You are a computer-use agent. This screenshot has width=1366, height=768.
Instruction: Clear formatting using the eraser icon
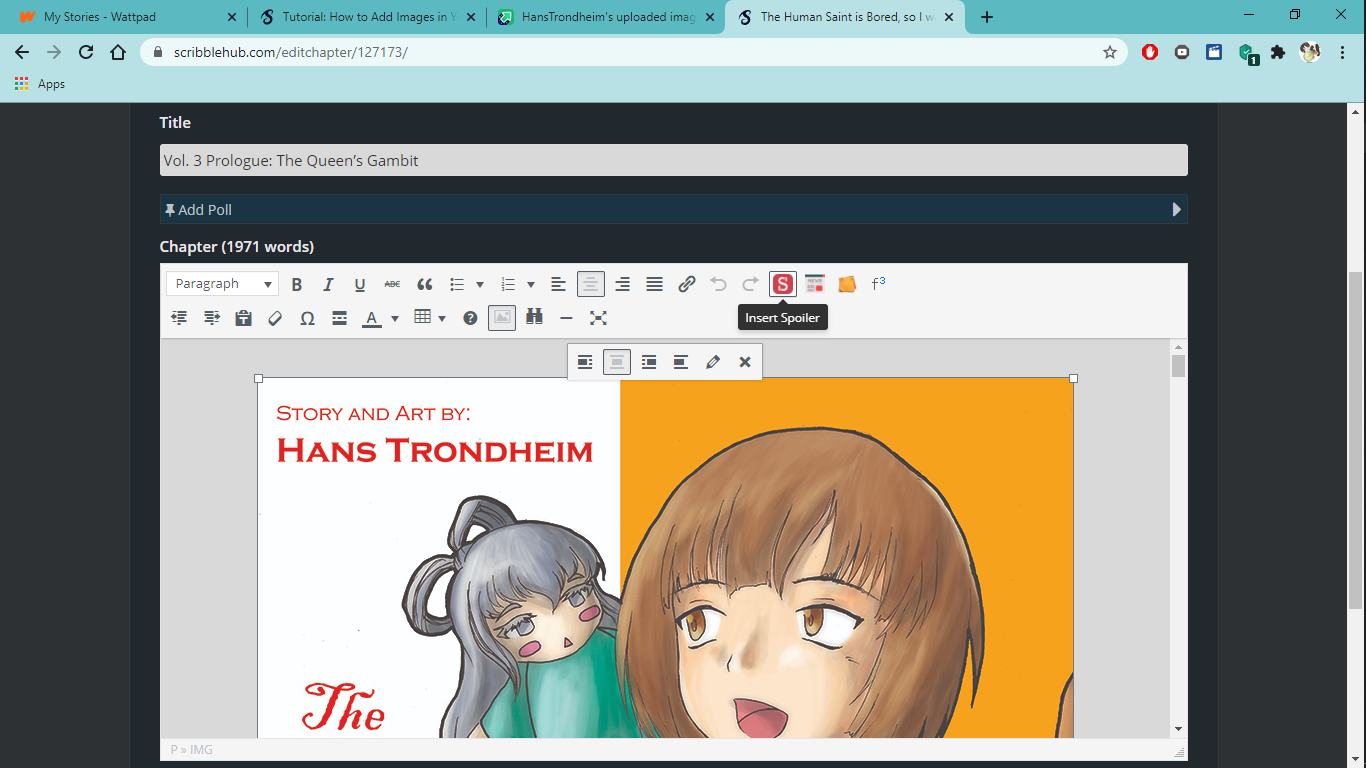pyautogui.click(x=275, y=317)
